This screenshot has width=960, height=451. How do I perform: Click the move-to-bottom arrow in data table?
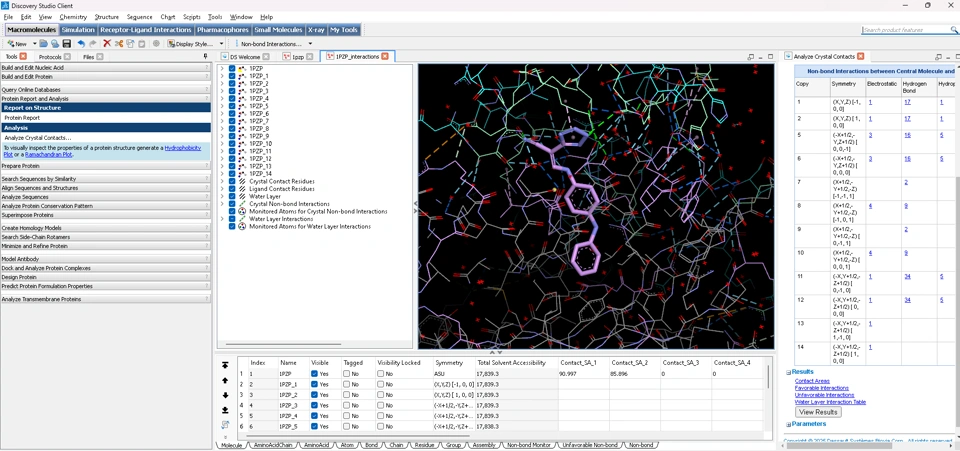pos(225,410)
